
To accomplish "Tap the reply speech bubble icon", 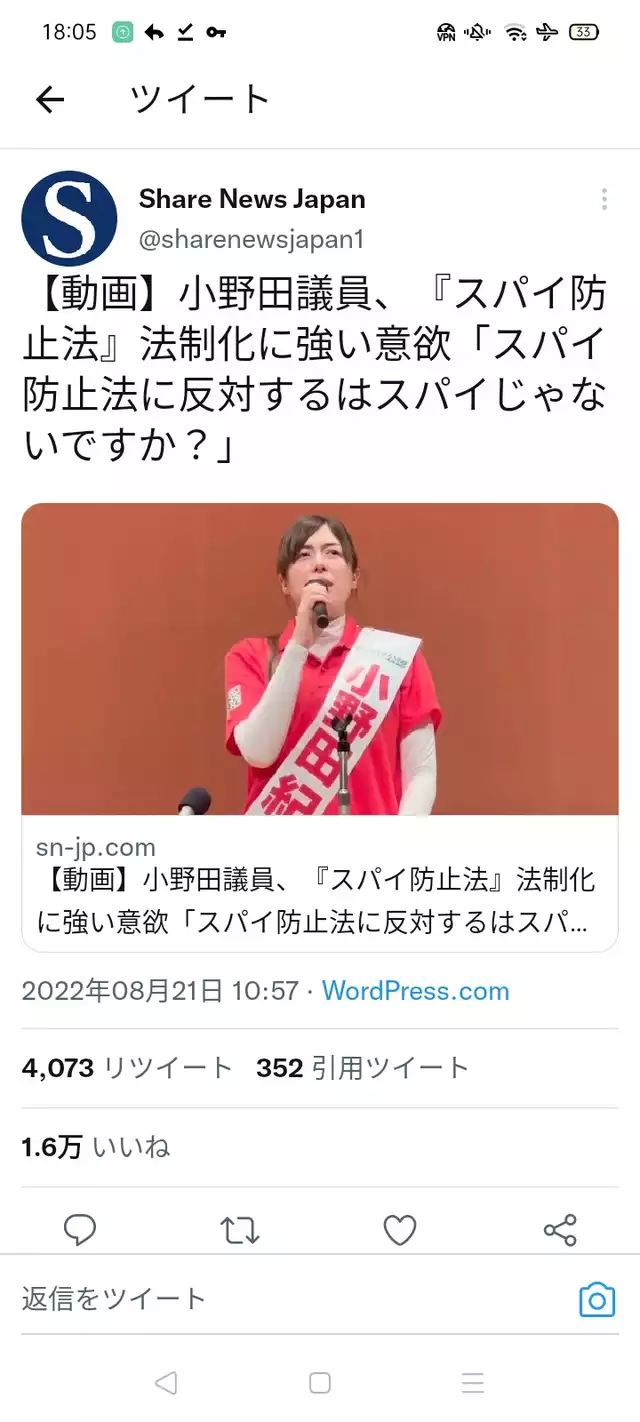I will pyautogui.click(x=80, y=1230).
